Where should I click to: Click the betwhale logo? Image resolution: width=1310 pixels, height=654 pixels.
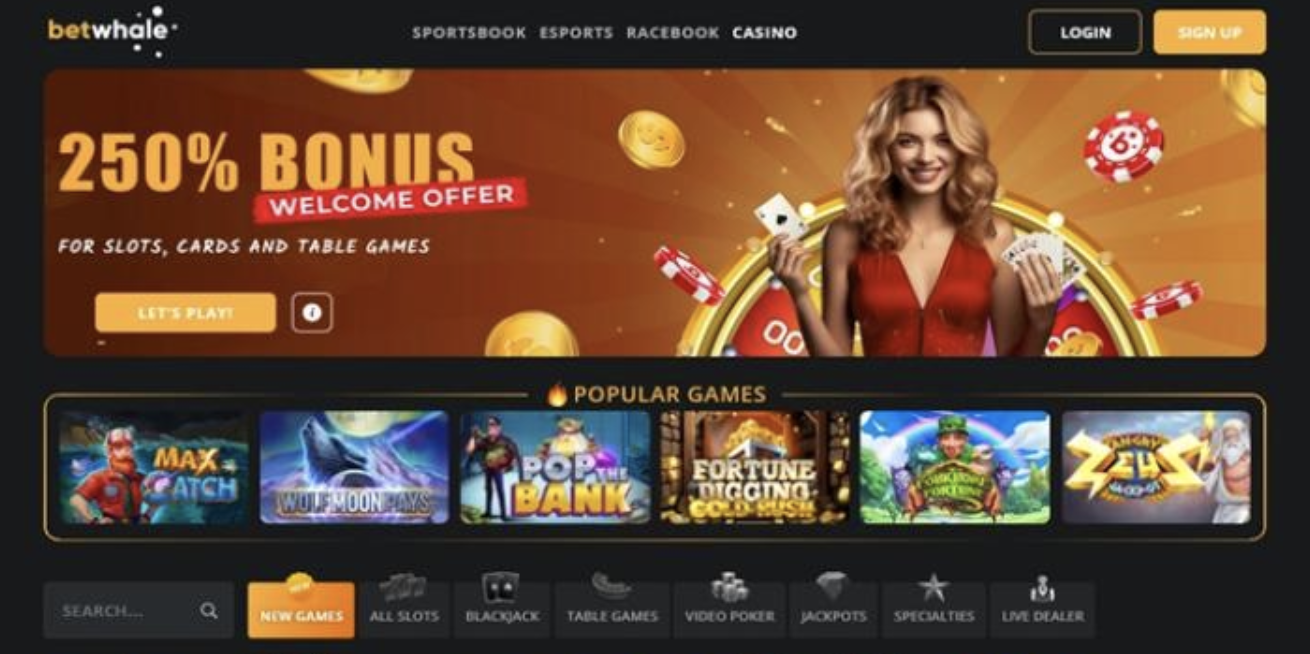[112, 30]
